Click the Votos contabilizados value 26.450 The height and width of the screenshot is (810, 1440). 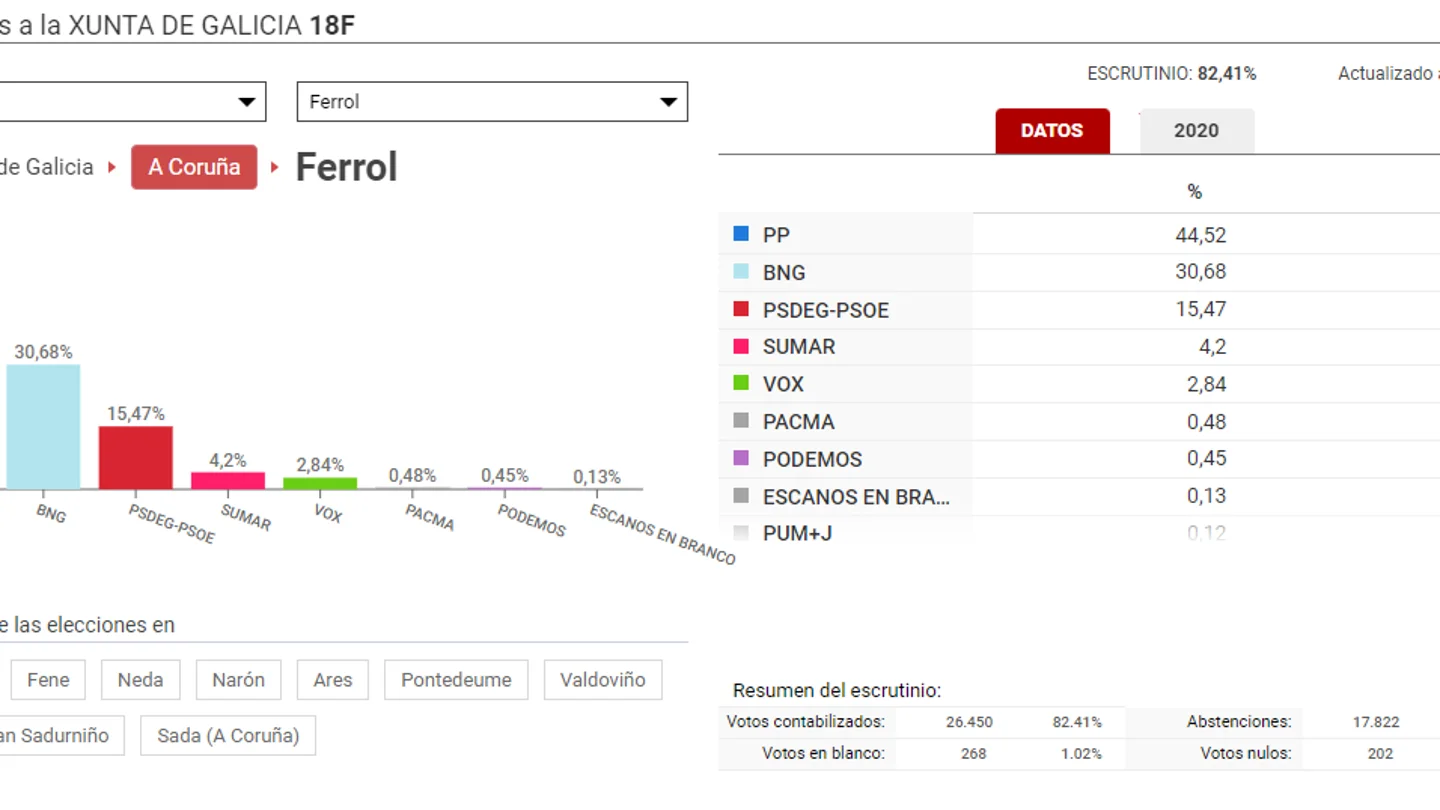point(969,722)
